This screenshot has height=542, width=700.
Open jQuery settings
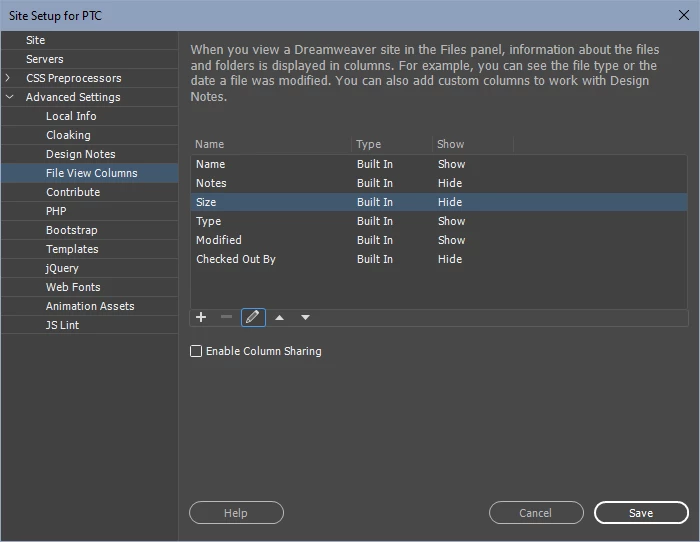(90, 268)
